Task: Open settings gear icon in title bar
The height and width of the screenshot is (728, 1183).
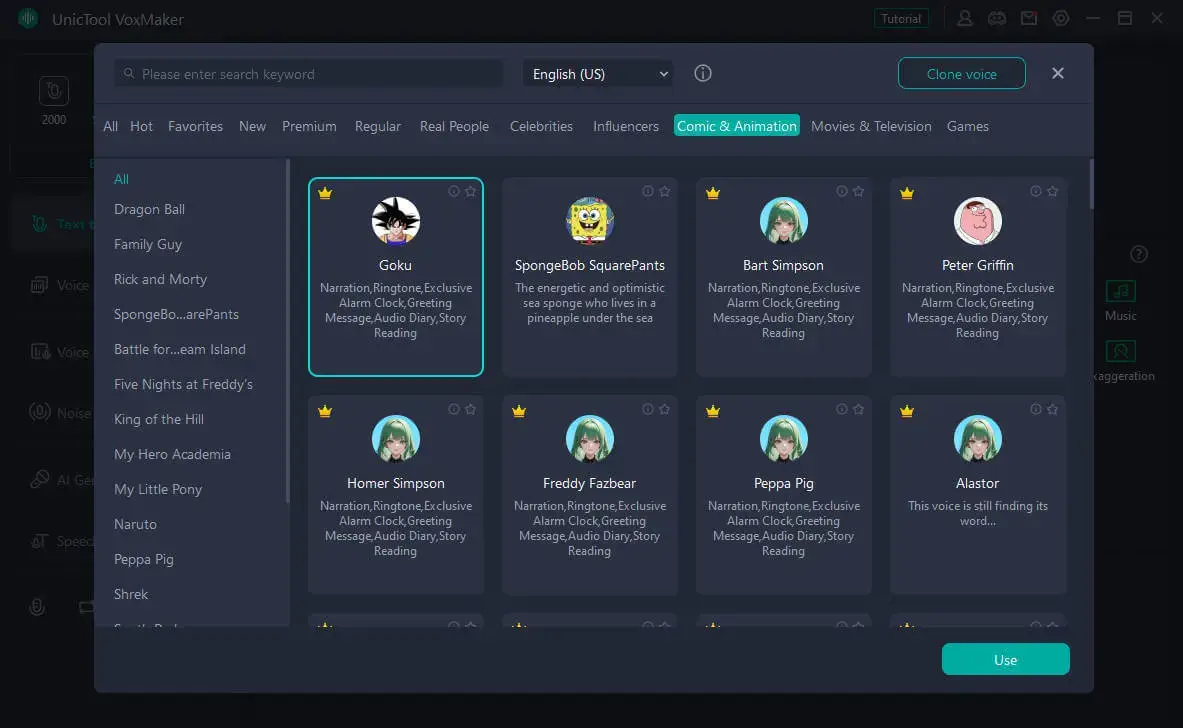Action: 1061,18
